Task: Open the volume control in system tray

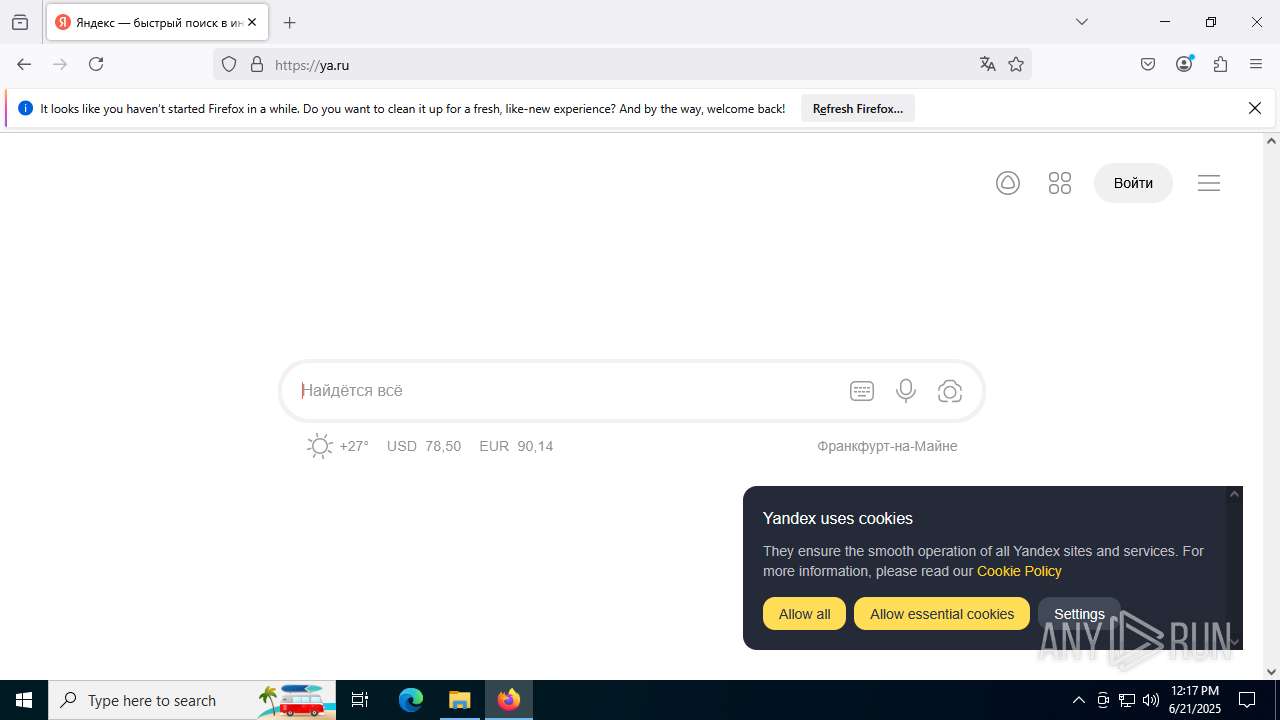Action: pos(1151,700)
